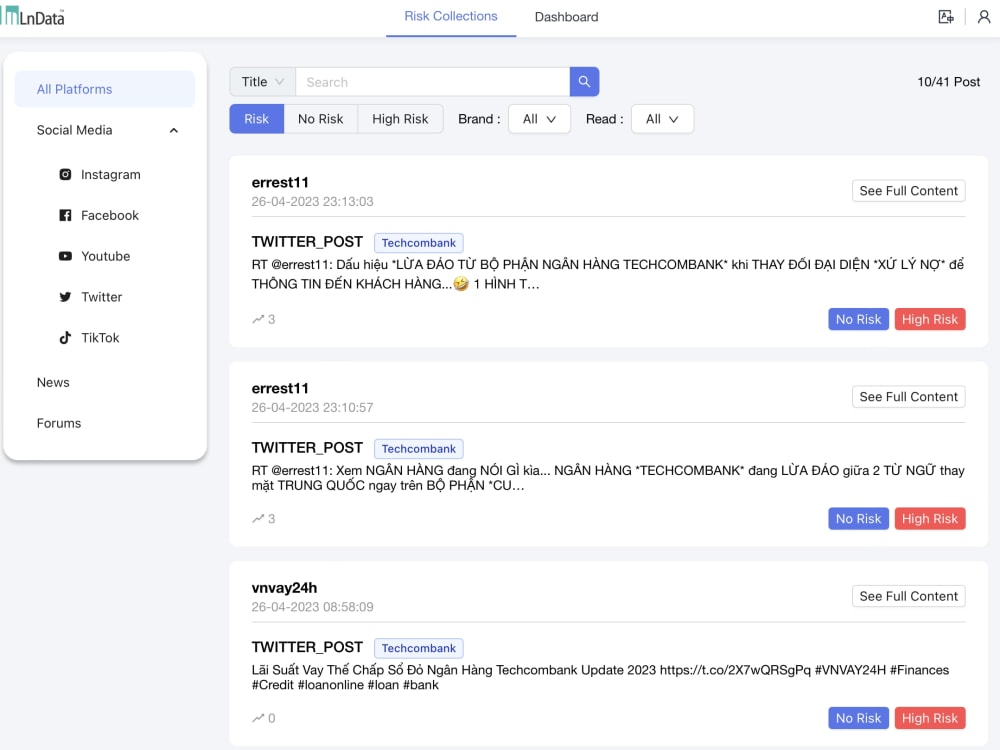Click trend icon on vnvay24h post
This screenshot has width=1000, height=750.
point(258,718)
